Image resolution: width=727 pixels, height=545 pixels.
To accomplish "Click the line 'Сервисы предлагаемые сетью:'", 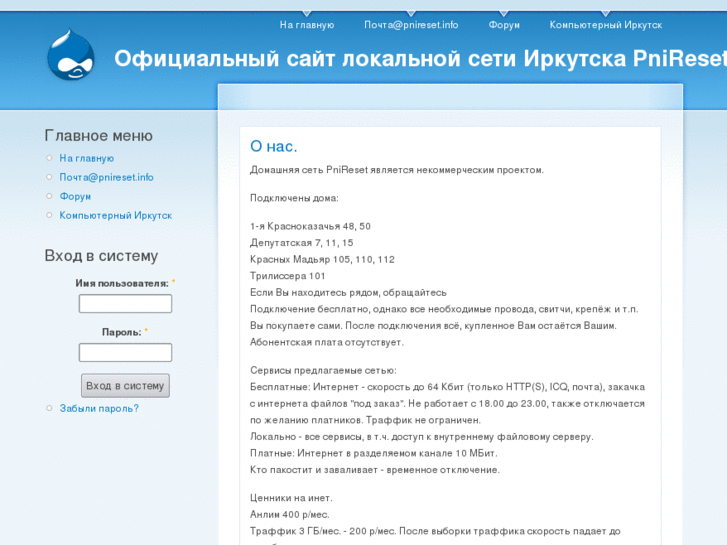I will click(x=323, y=371).
